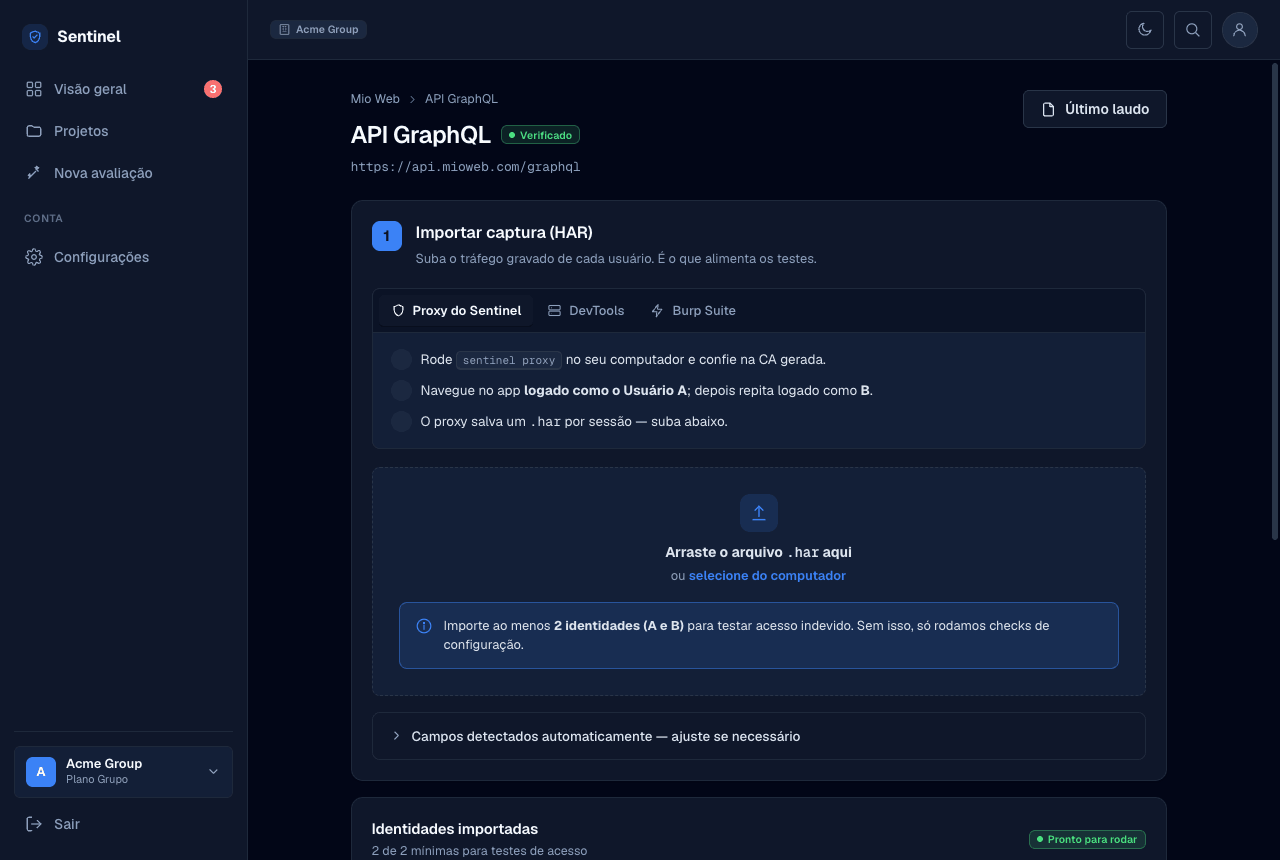Click the Acme Group header chip
This screenshot has width=1280, height=860.
(x=318, y=30)
